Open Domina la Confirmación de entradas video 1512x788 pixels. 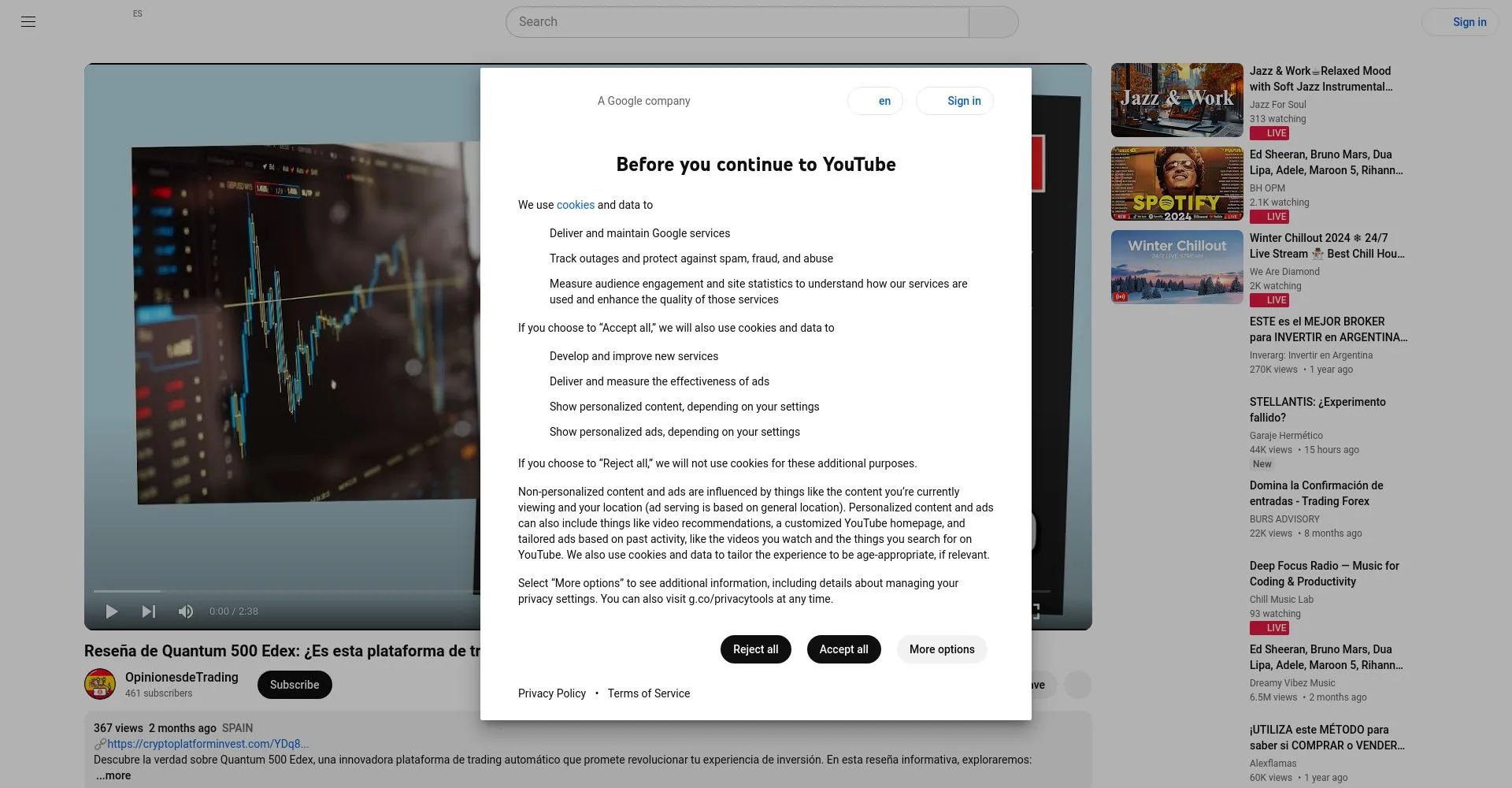tap(1317, 493)
